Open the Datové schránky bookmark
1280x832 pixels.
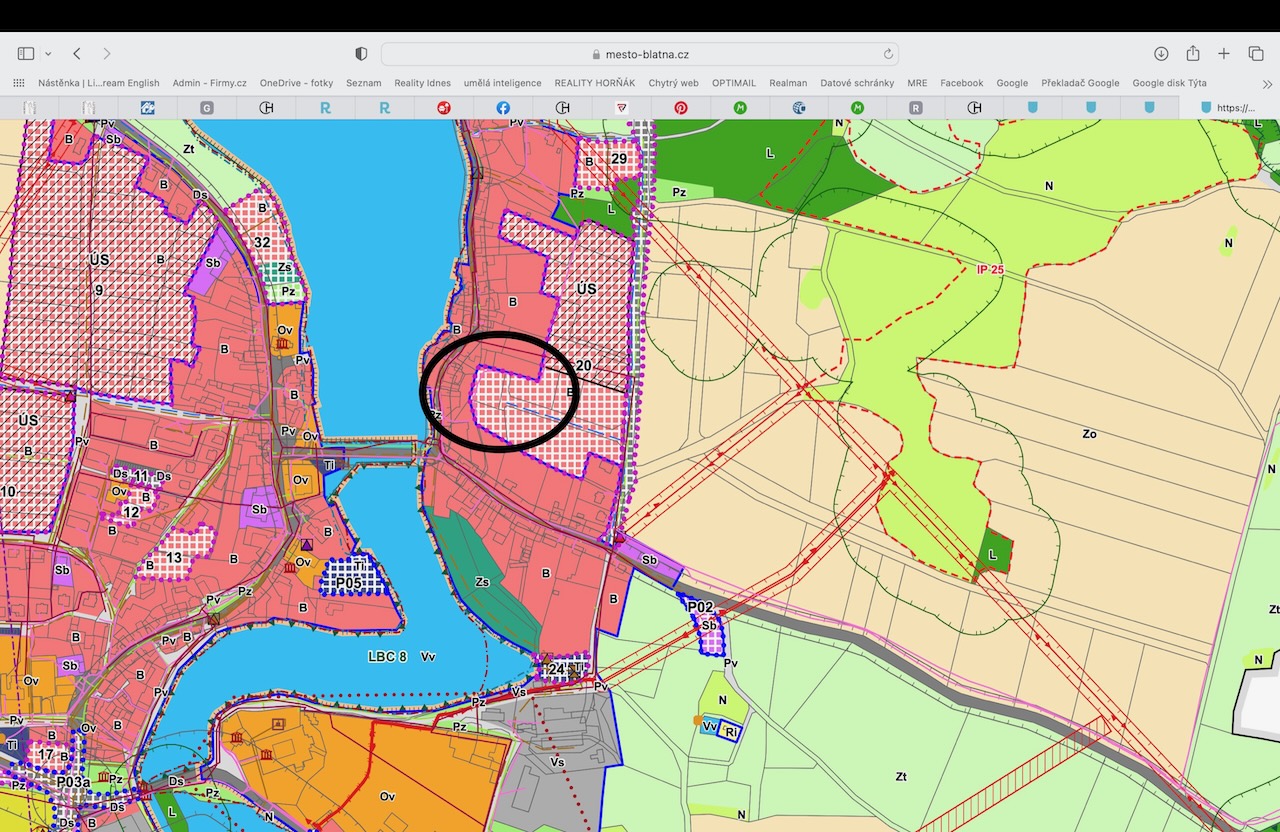pyautogui.click(x=857, y=83)
